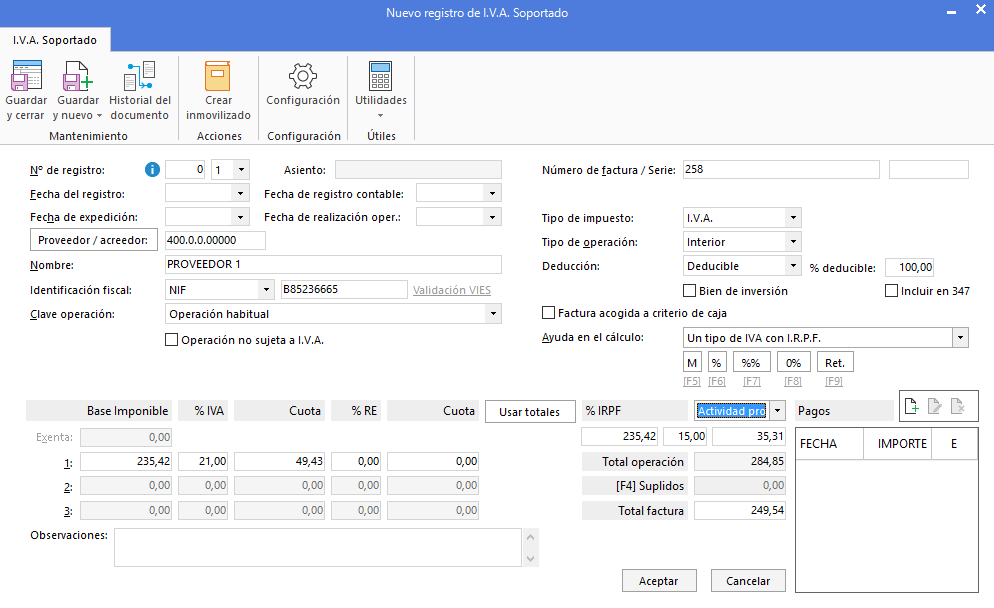Open Fecha de expedición date picker
Screen dimensions: 994x608
click(x=240, y=217)
